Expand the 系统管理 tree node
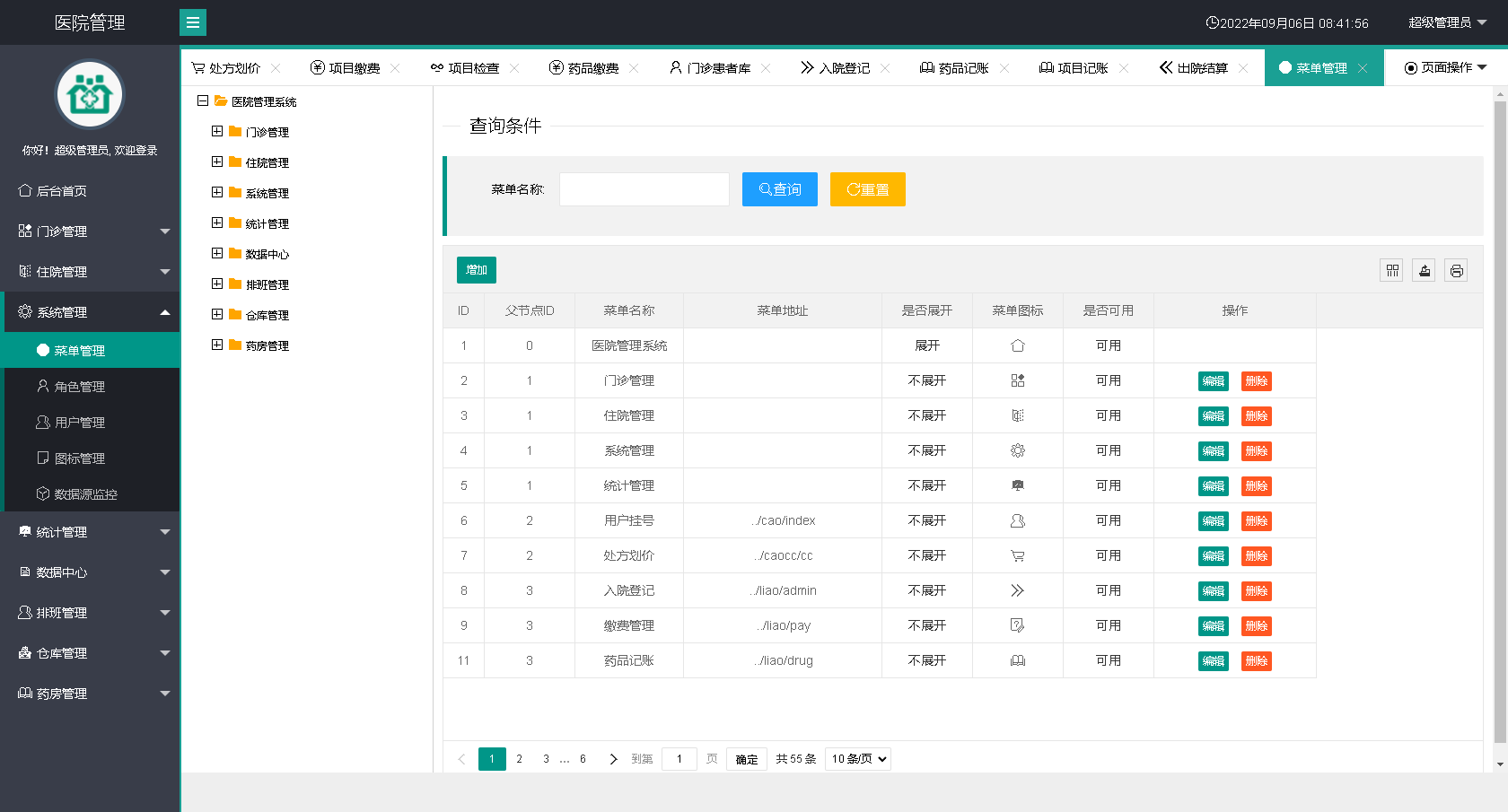1508x812 pixels. tap(217, 192)
